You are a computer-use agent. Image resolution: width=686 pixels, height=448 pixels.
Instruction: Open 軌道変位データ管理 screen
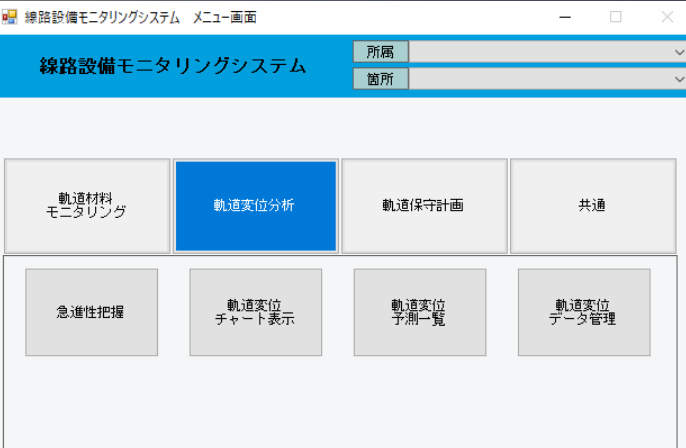pos(584,312)
